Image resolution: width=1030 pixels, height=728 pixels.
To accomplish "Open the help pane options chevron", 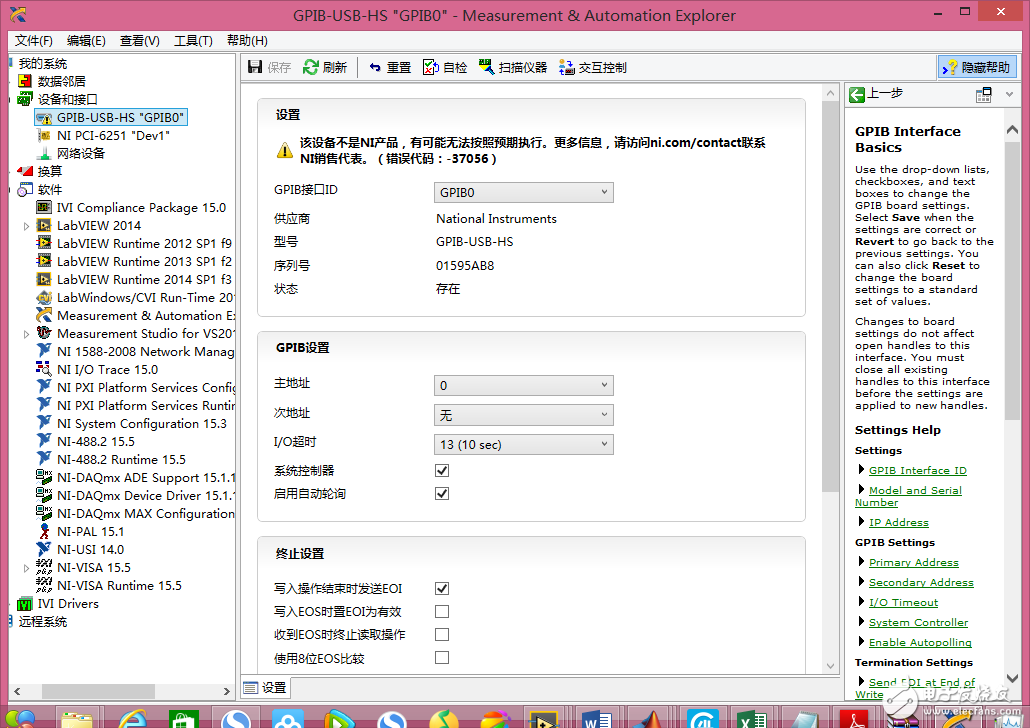I will tap(1010, 95).
